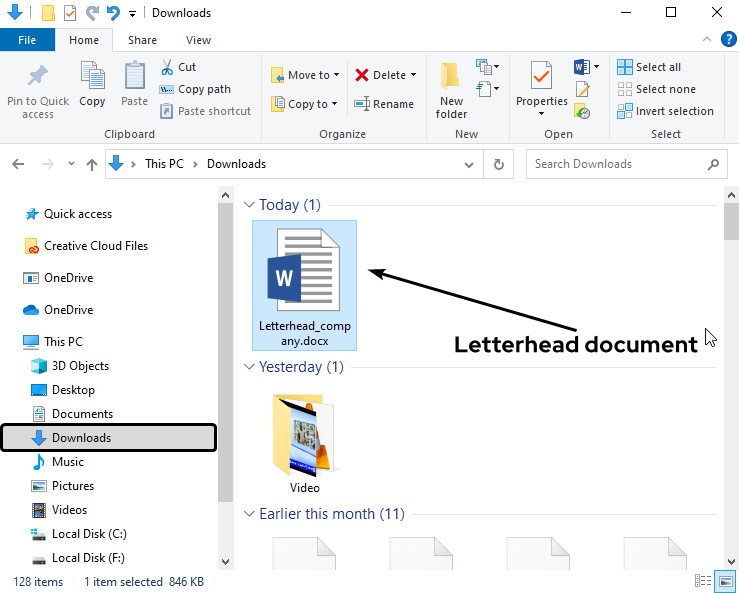The height and width of the screenshot is (593, 739).
Task: Click the Help question mark icon
Action: click(729, 40)
